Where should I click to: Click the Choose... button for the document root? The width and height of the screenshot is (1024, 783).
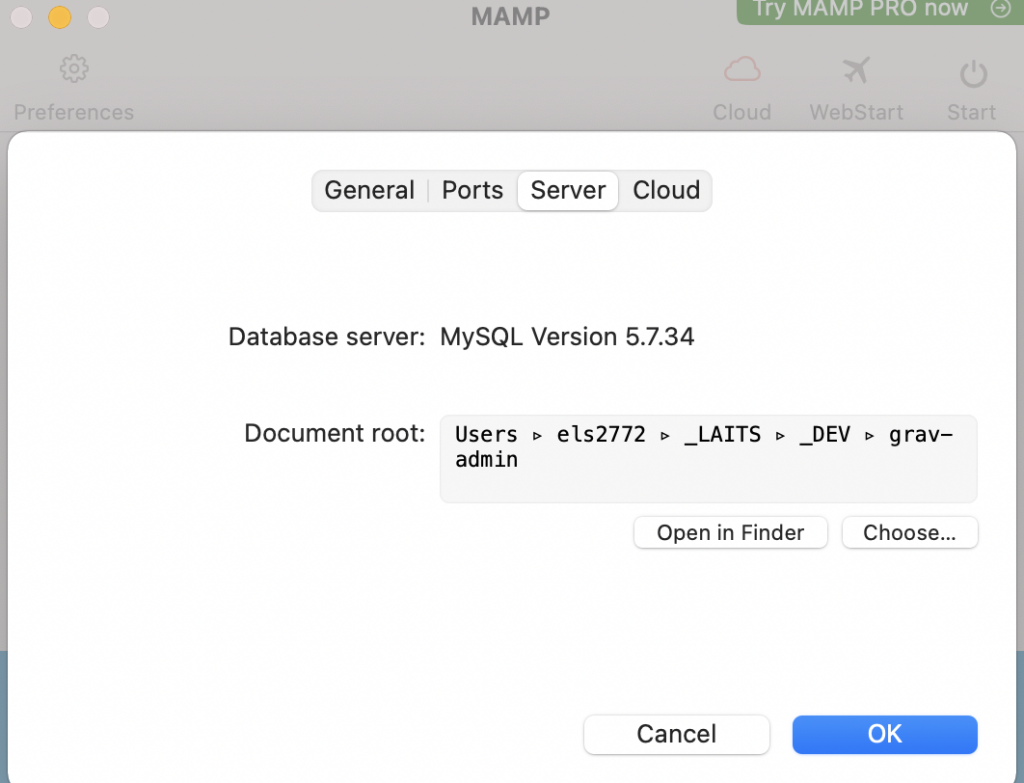pyautogui.click(x=910, y=532)
